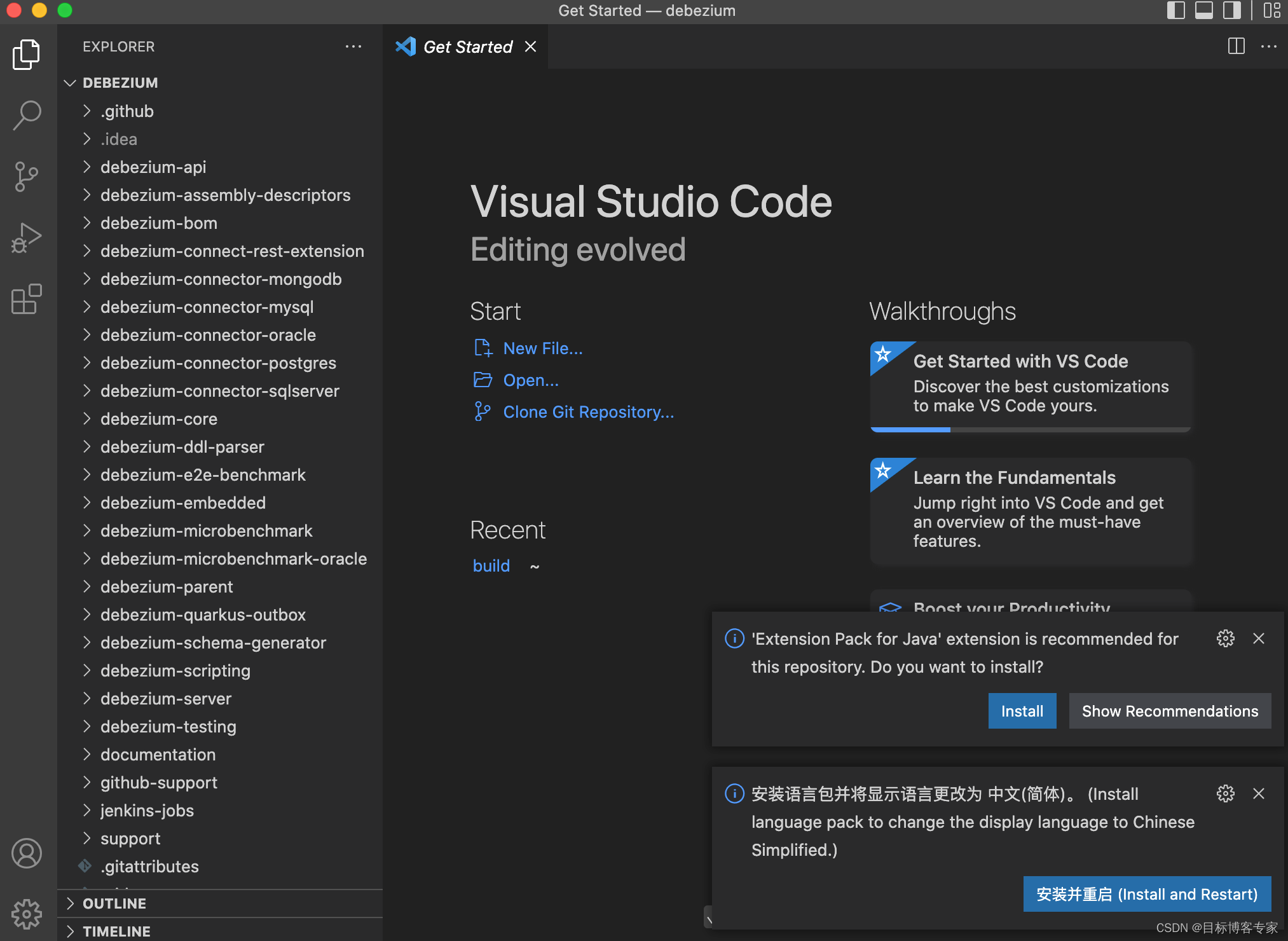Open the Search view in activity bar

pos(27,115)
